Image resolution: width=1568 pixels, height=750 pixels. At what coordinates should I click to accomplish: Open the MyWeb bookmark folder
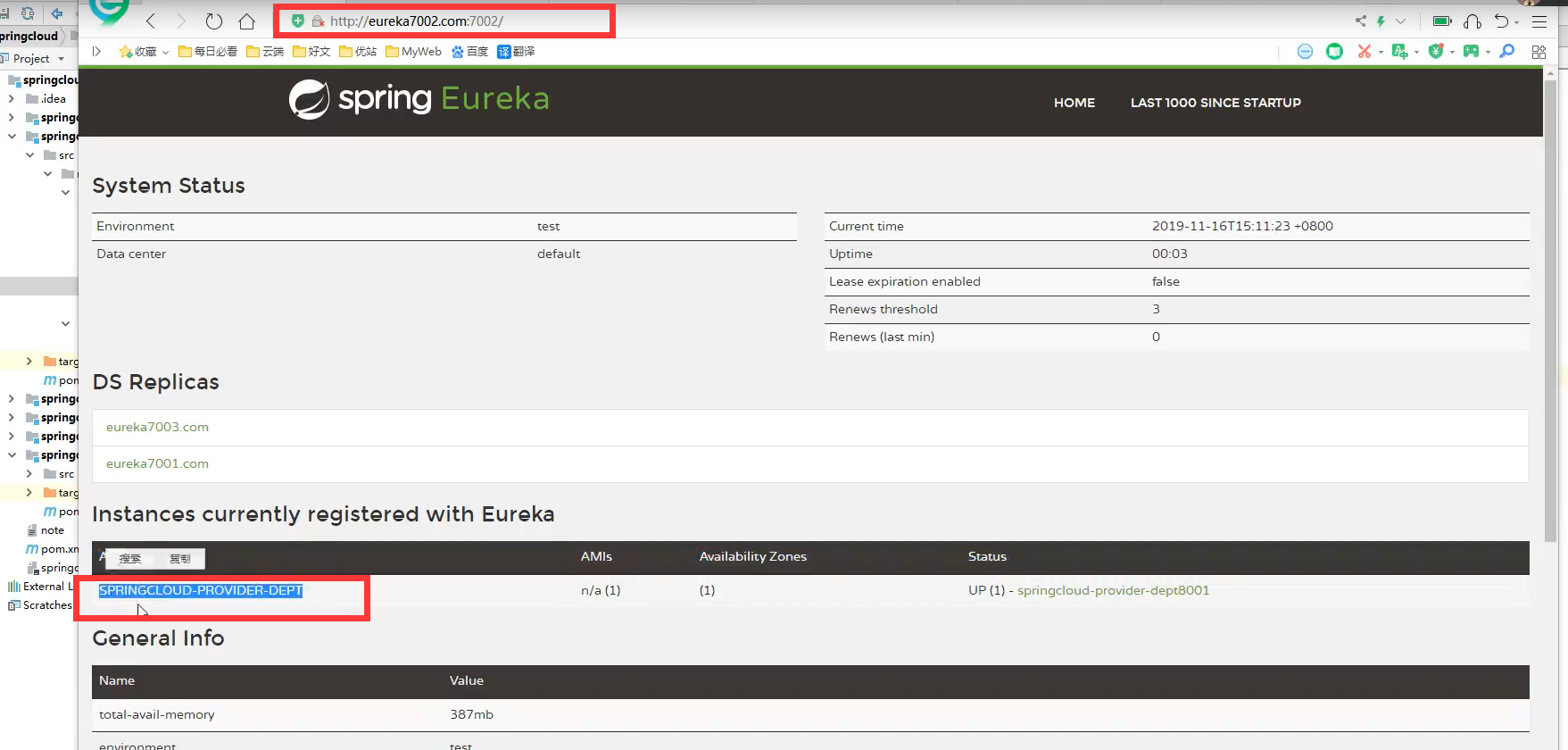[x=413, y=51]
